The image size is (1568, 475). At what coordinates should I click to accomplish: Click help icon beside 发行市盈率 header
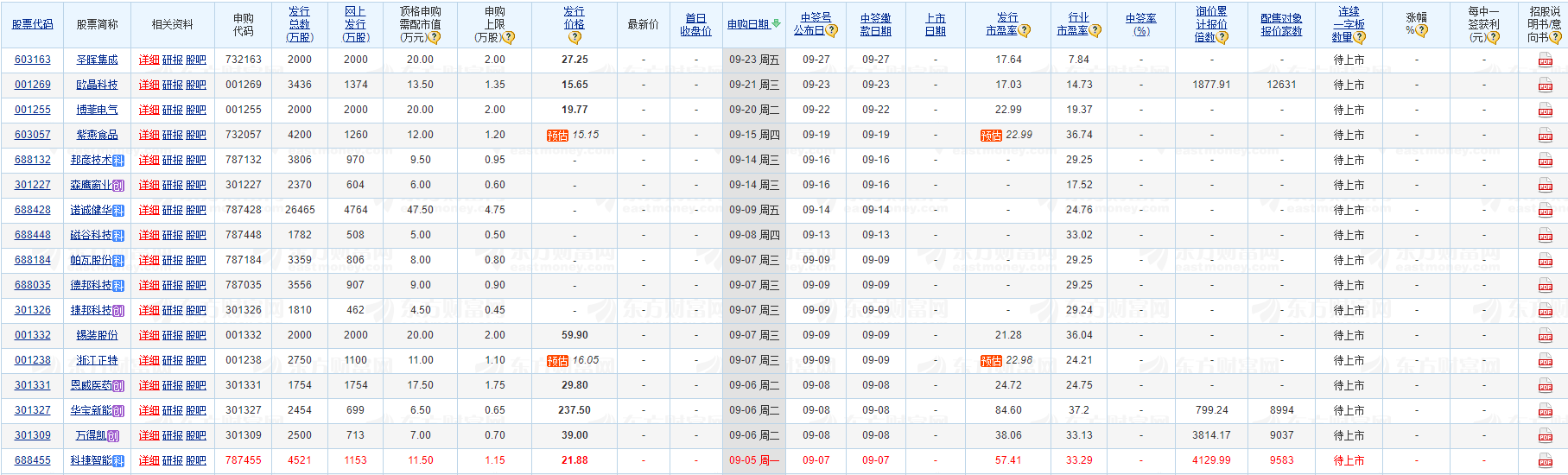1025,31
